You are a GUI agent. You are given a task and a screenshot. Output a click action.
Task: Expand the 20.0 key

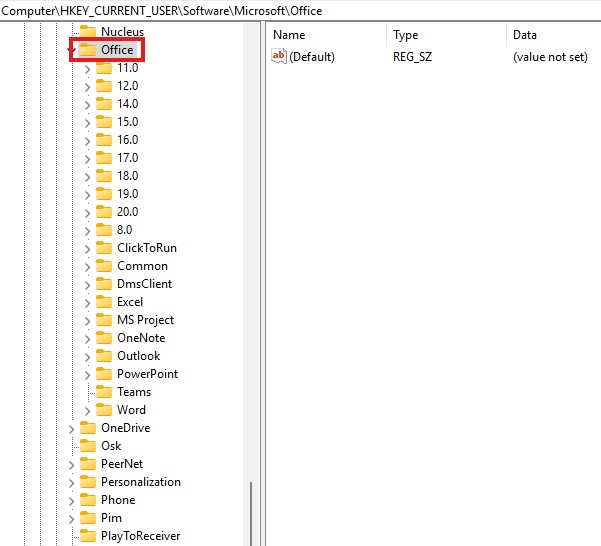click(87, 213)
